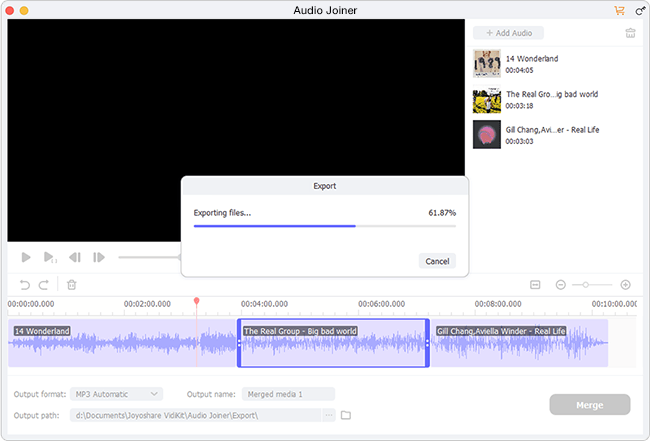Fit the timeline to the window
The width and height of the screenshot is (650, 441).
coord(535,285)
